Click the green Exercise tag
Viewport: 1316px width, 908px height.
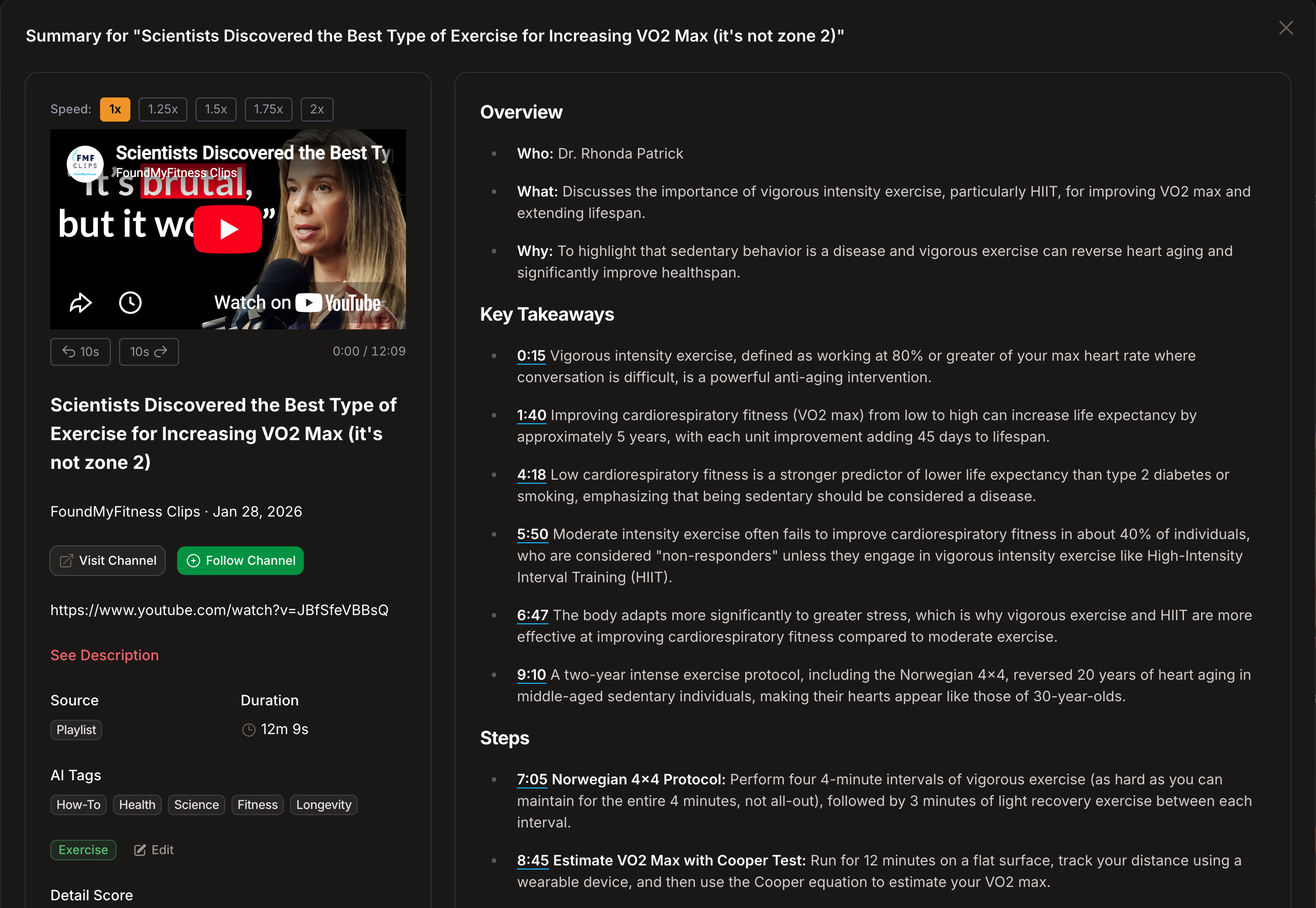point(83,850)
